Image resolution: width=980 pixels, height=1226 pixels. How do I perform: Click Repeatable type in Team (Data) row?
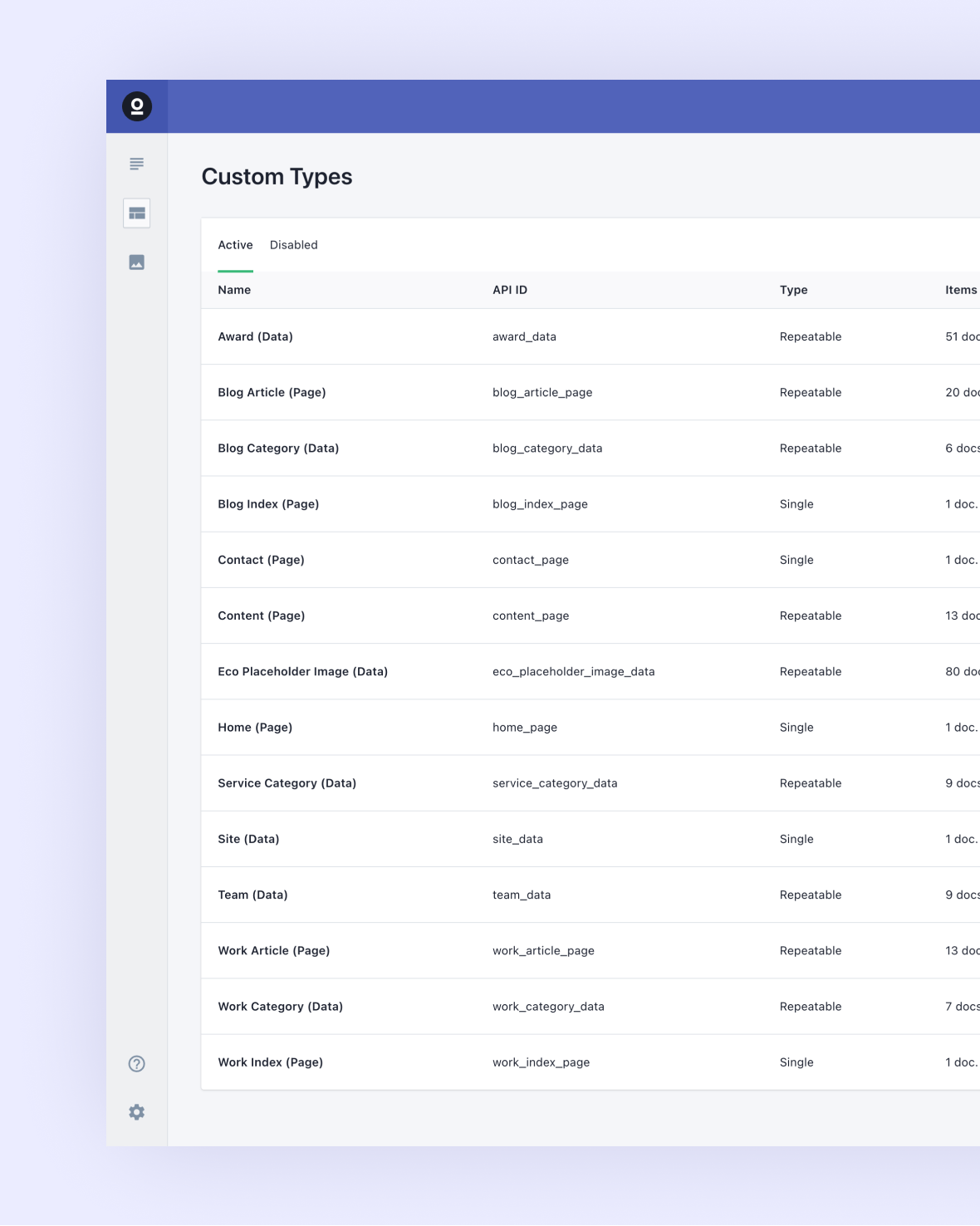[811, 895]
